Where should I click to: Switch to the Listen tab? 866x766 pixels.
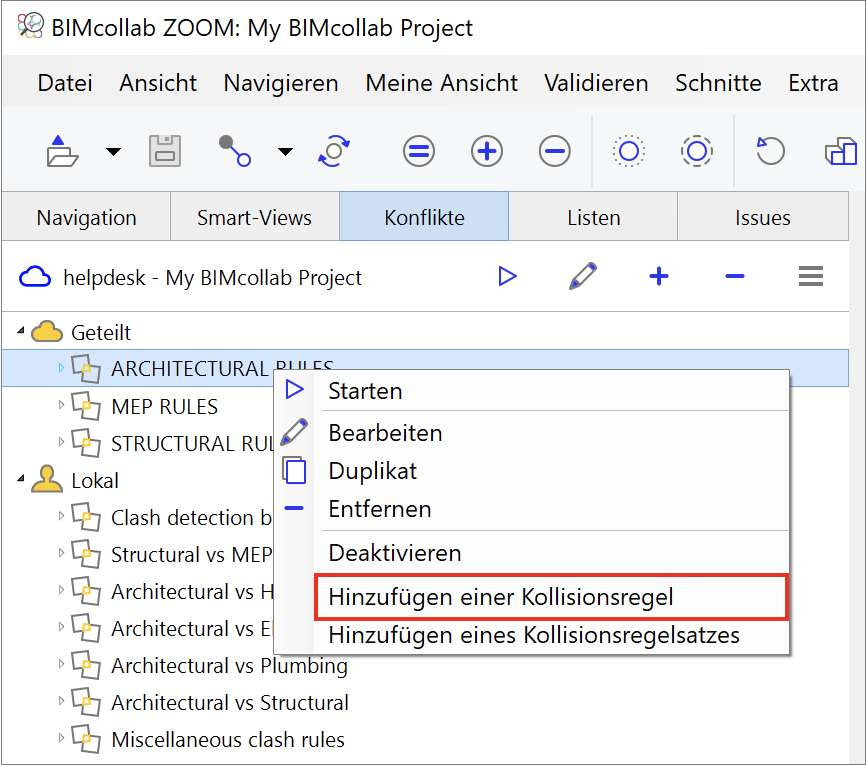(x=593, y=216)
